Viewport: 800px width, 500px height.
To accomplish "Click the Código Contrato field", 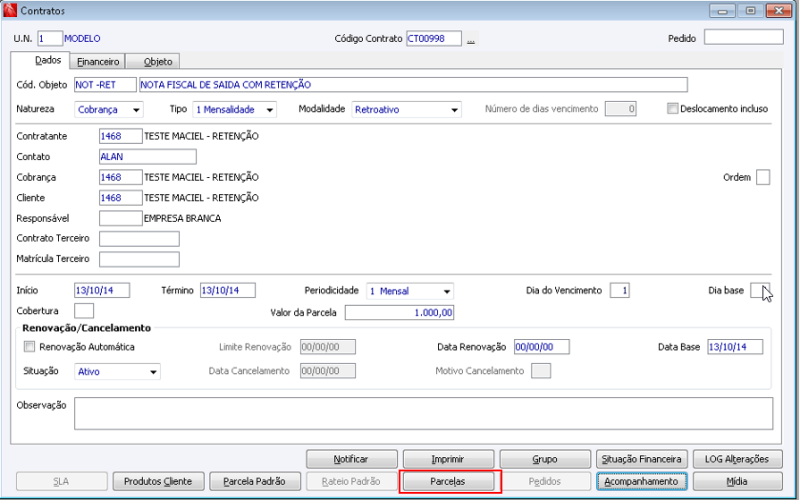I will click(434, 39).
